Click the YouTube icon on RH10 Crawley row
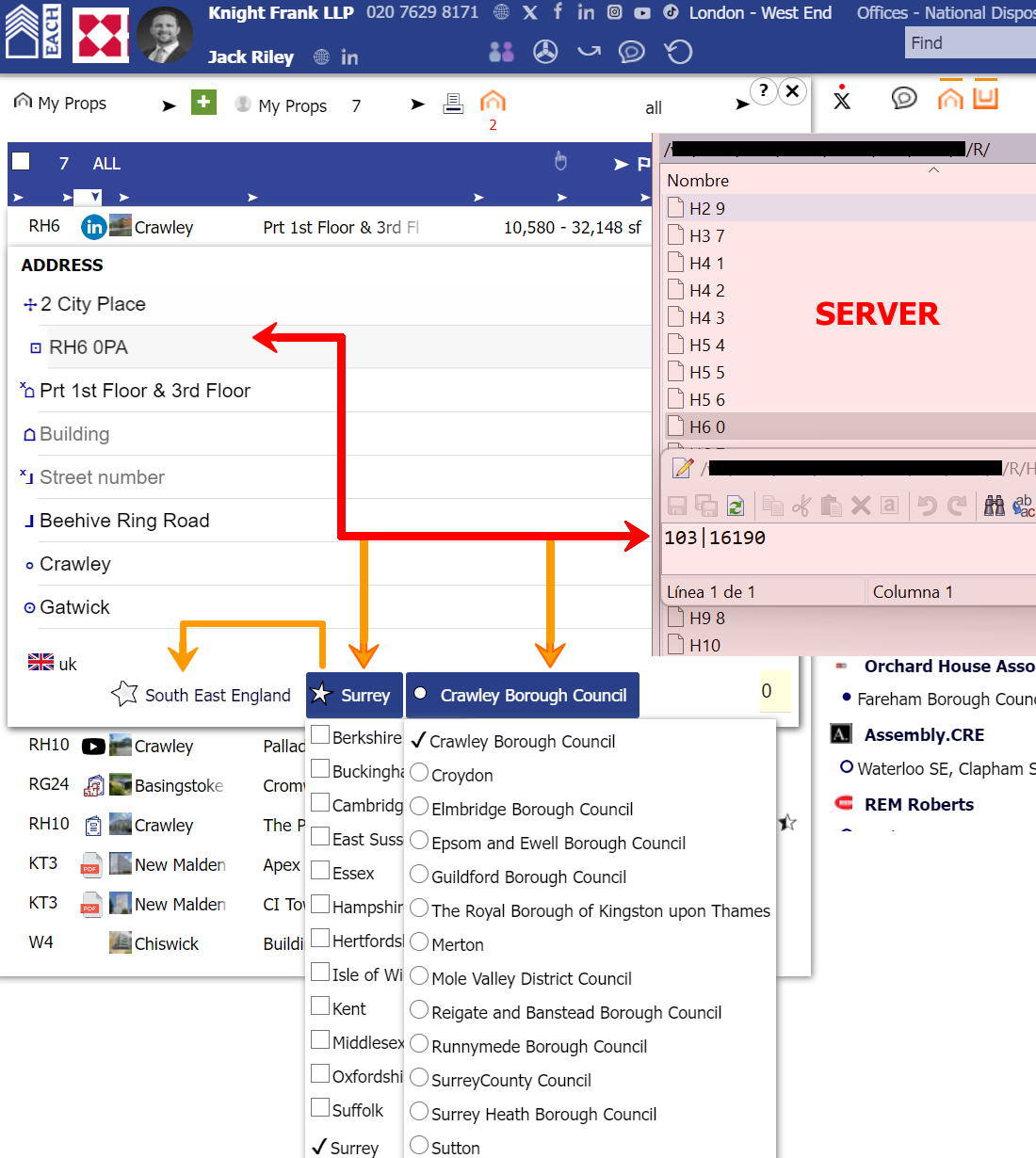 pos(93,747)
